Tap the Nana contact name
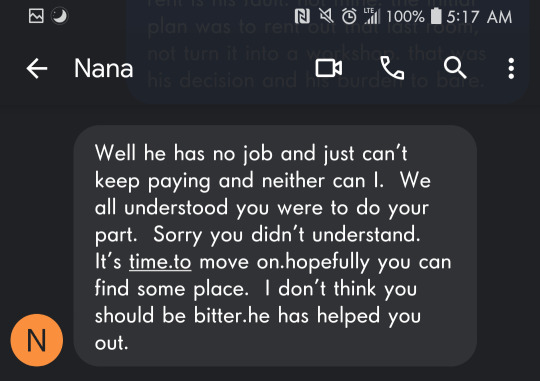 tap(103, 68)
